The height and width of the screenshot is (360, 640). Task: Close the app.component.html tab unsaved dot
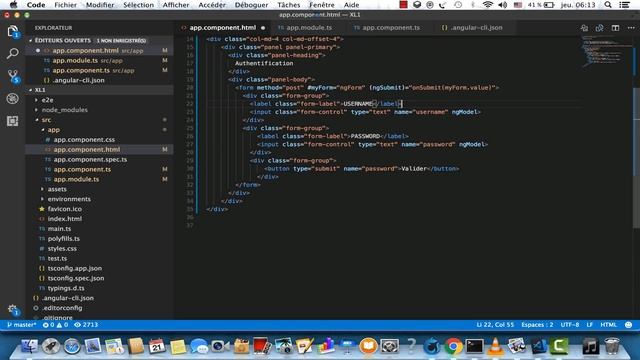click(263, 28)
